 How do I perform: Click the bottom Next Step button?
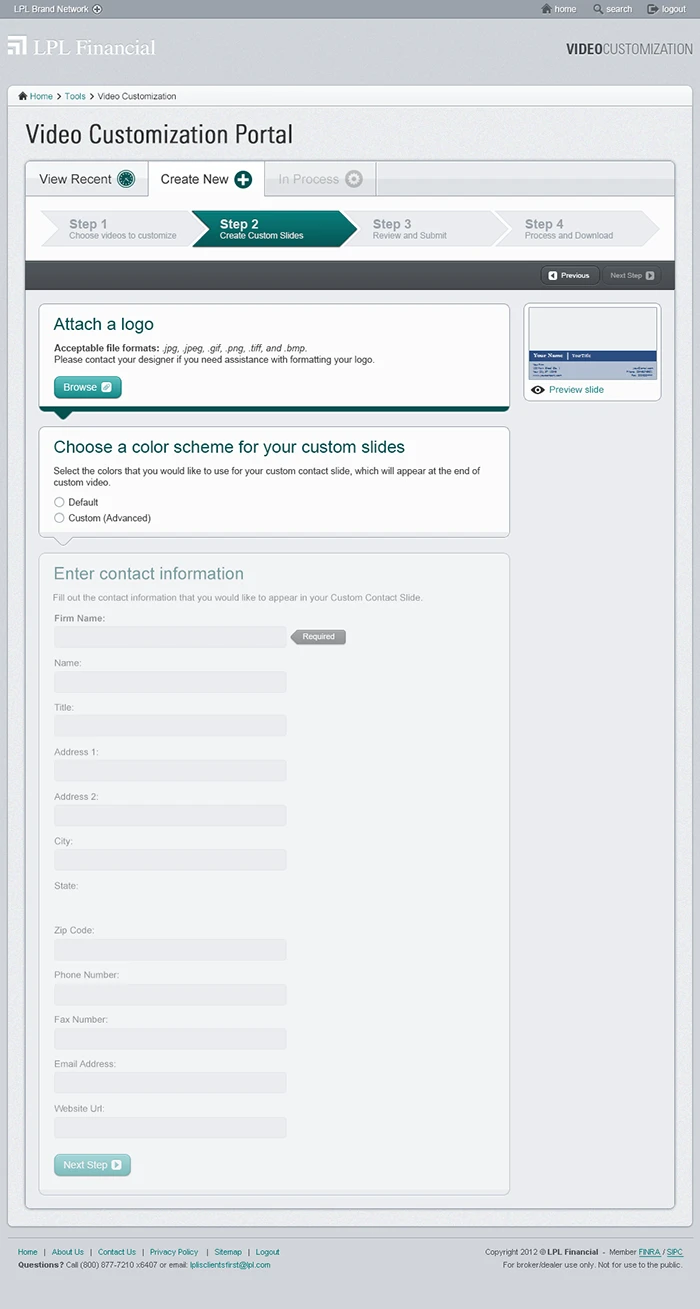(x=92, y=1165)
